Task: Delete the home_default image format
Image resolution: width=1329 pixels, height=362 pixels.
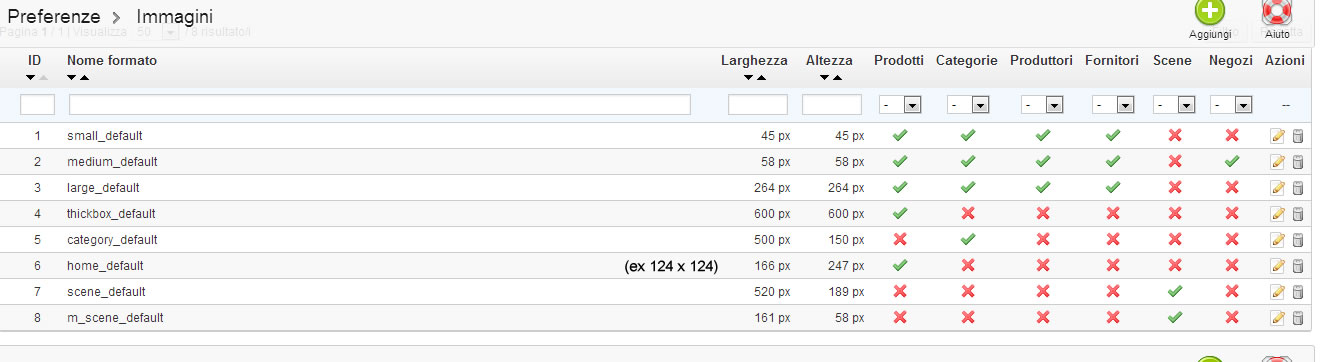Action: tap(1298, 265)
